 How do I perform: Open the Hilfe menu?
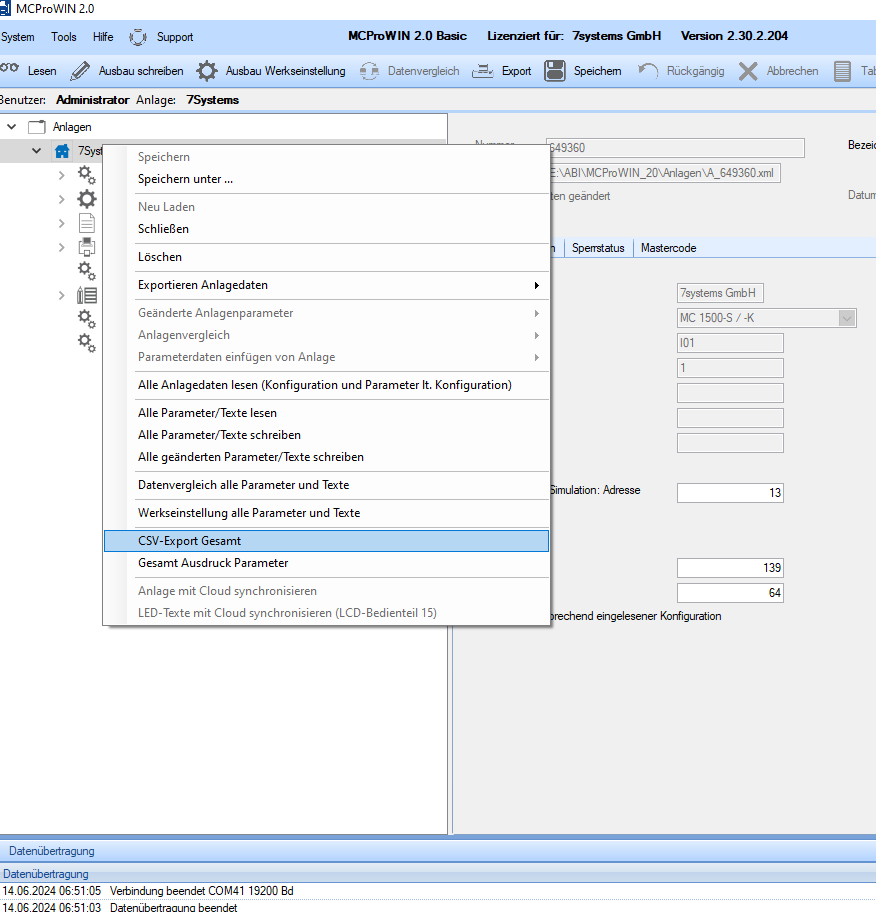pos(103,37)
